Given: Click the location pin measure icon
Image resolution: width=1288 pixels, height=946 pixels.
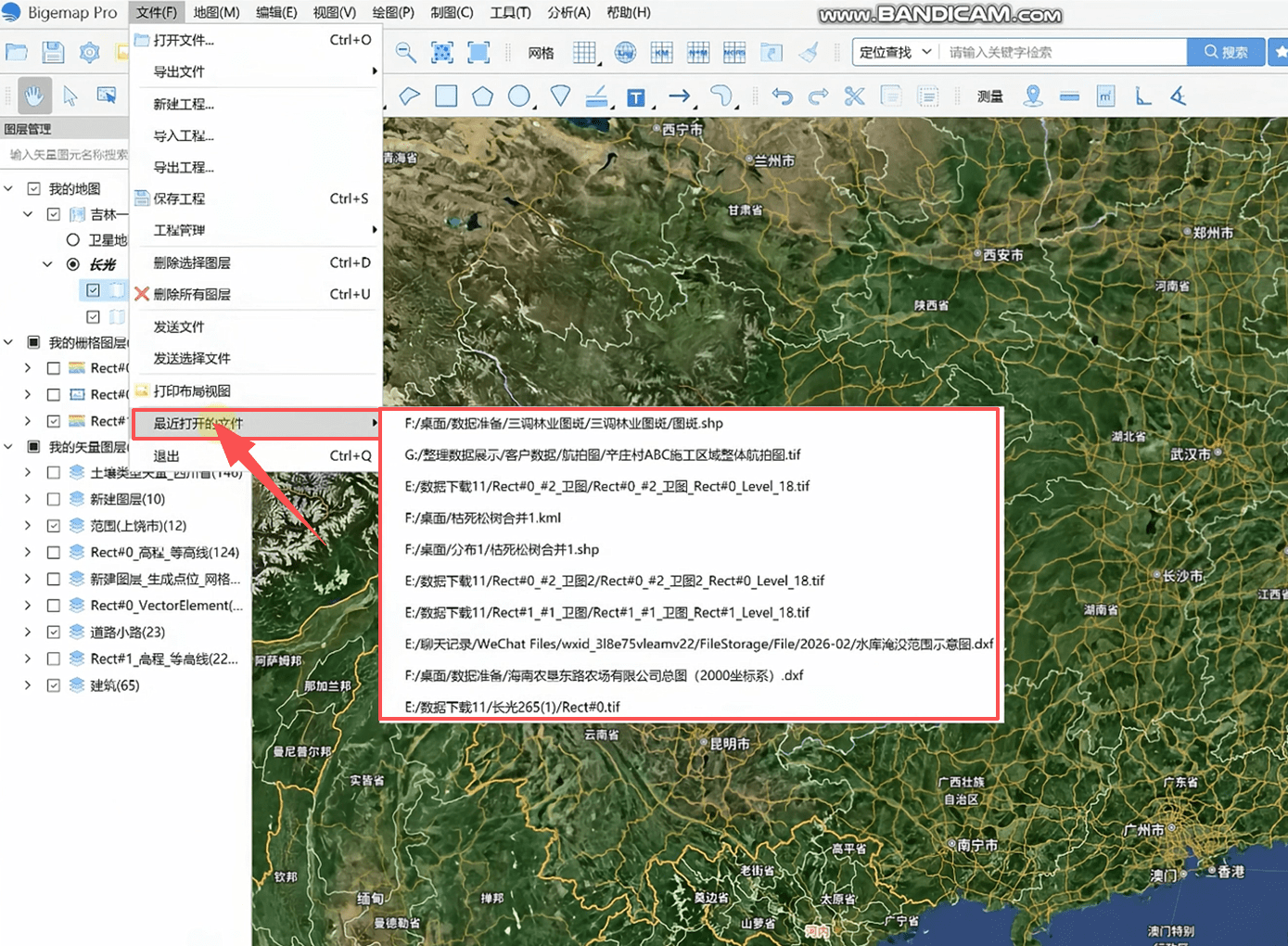Looking at the screenshot, I should 1033,96.
